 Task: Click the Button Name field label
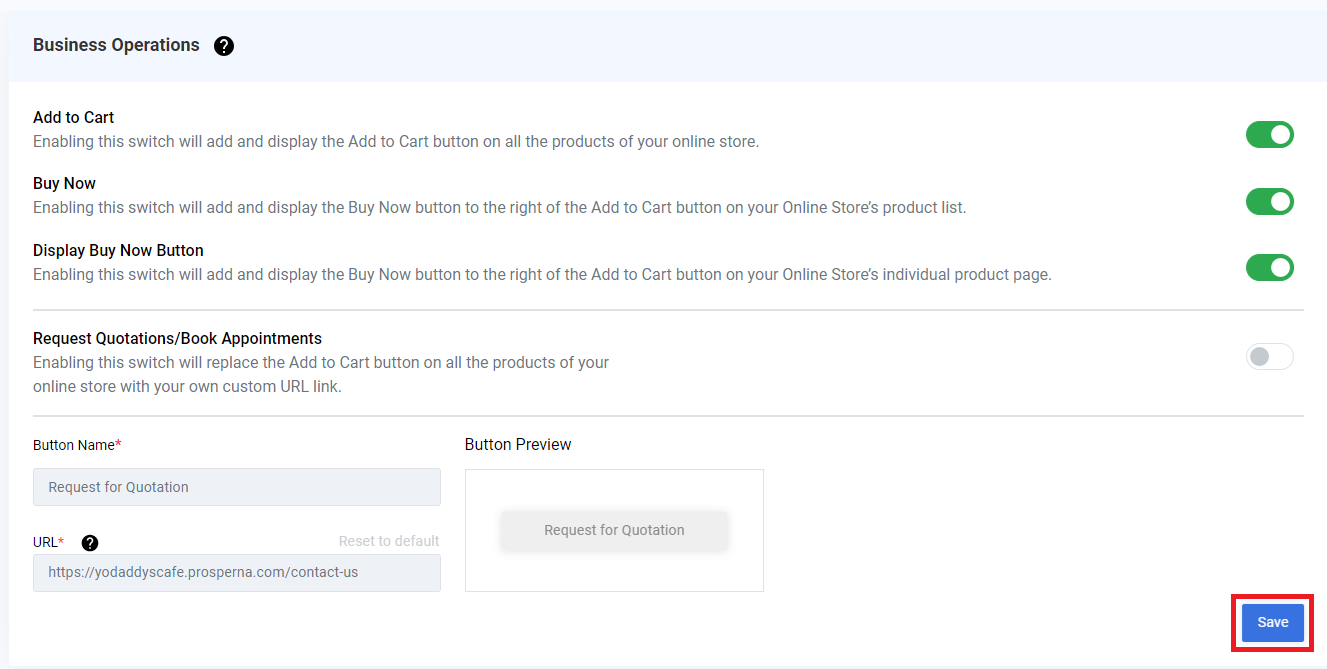(x=77, y=444)
